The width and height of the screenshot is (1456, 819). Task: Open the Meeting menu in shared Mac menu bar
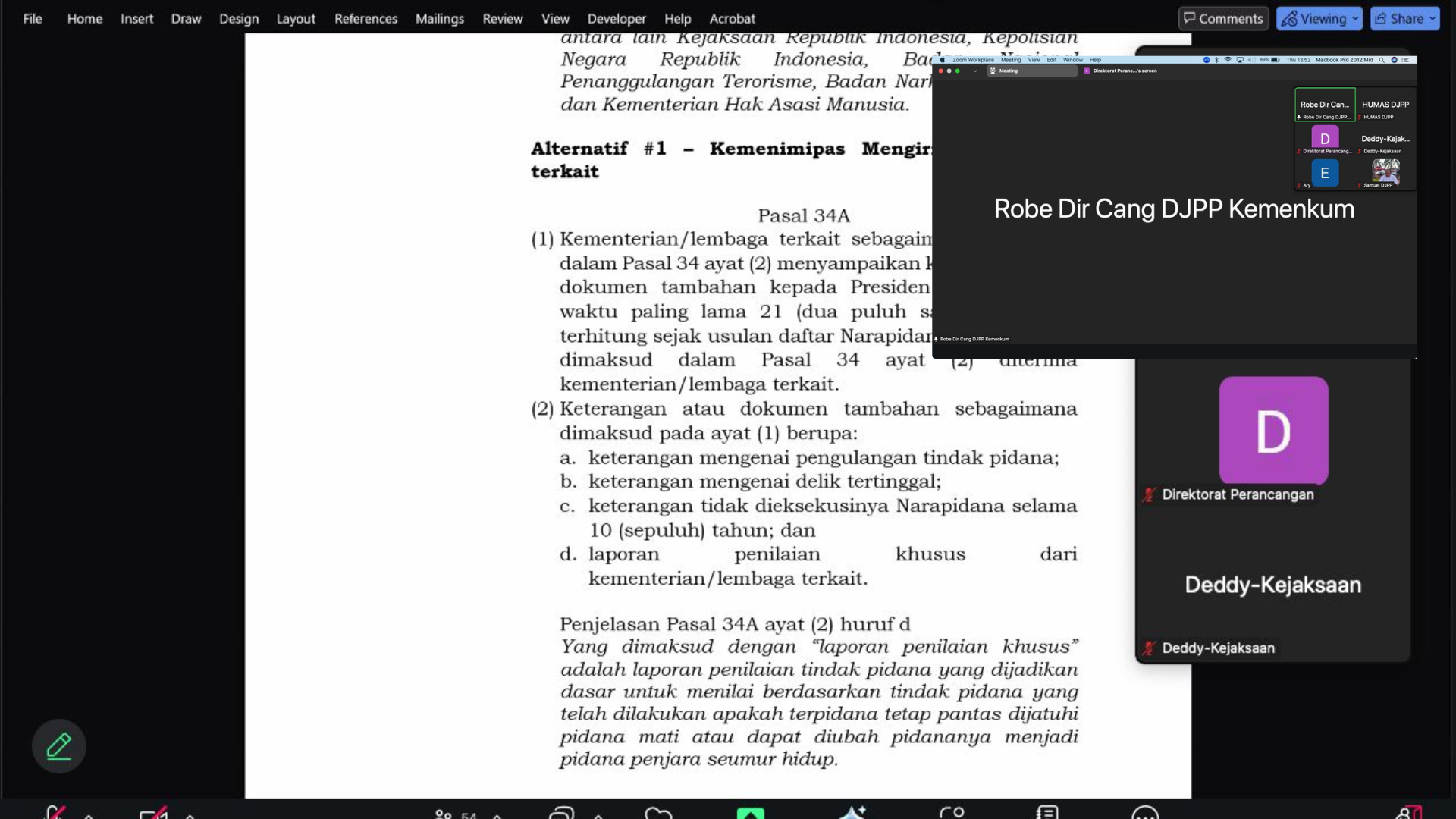[x=1011, y=60]
